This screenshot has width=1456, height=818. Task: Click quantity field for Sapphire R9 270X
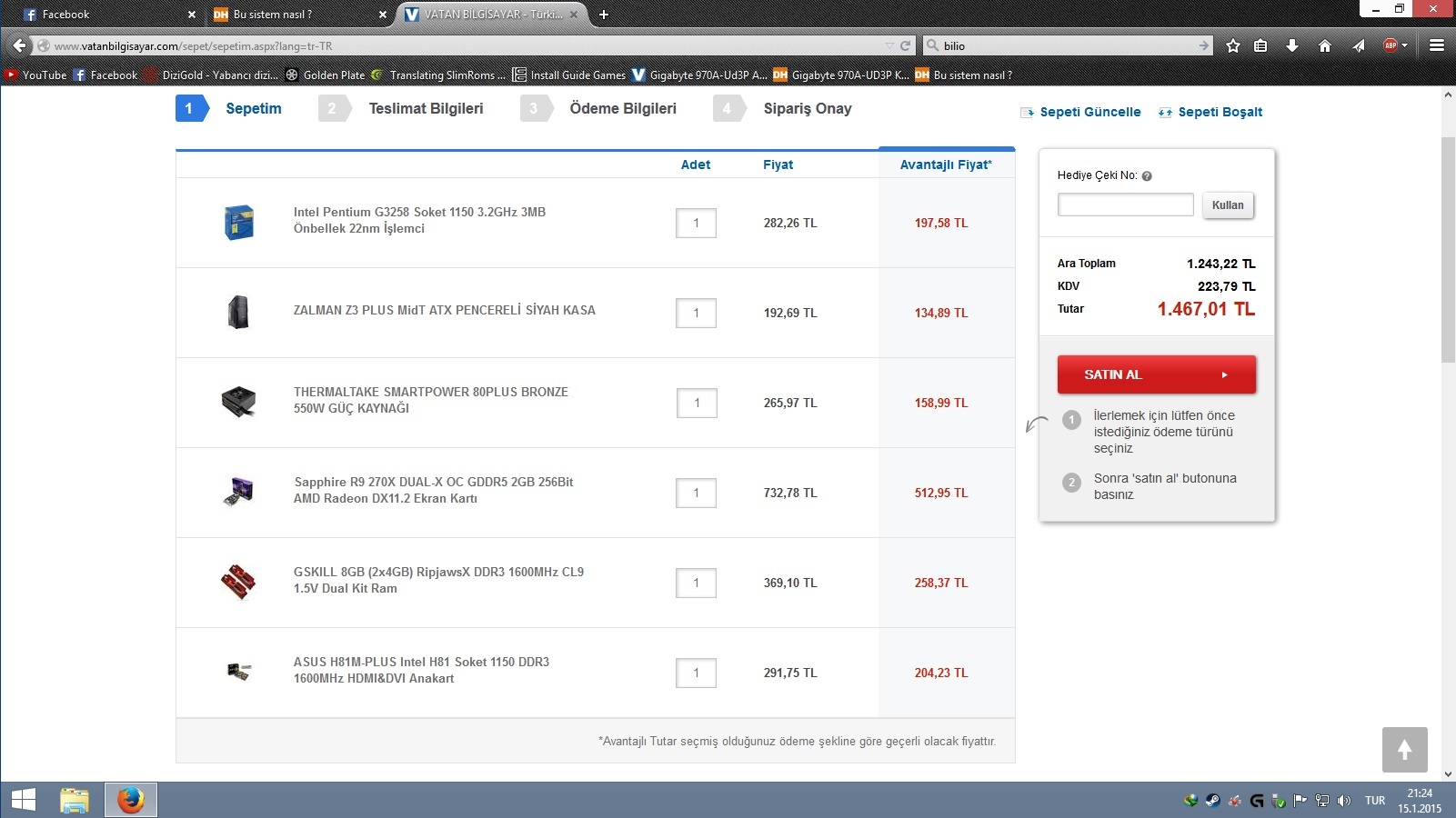click(x=696, y=493)
